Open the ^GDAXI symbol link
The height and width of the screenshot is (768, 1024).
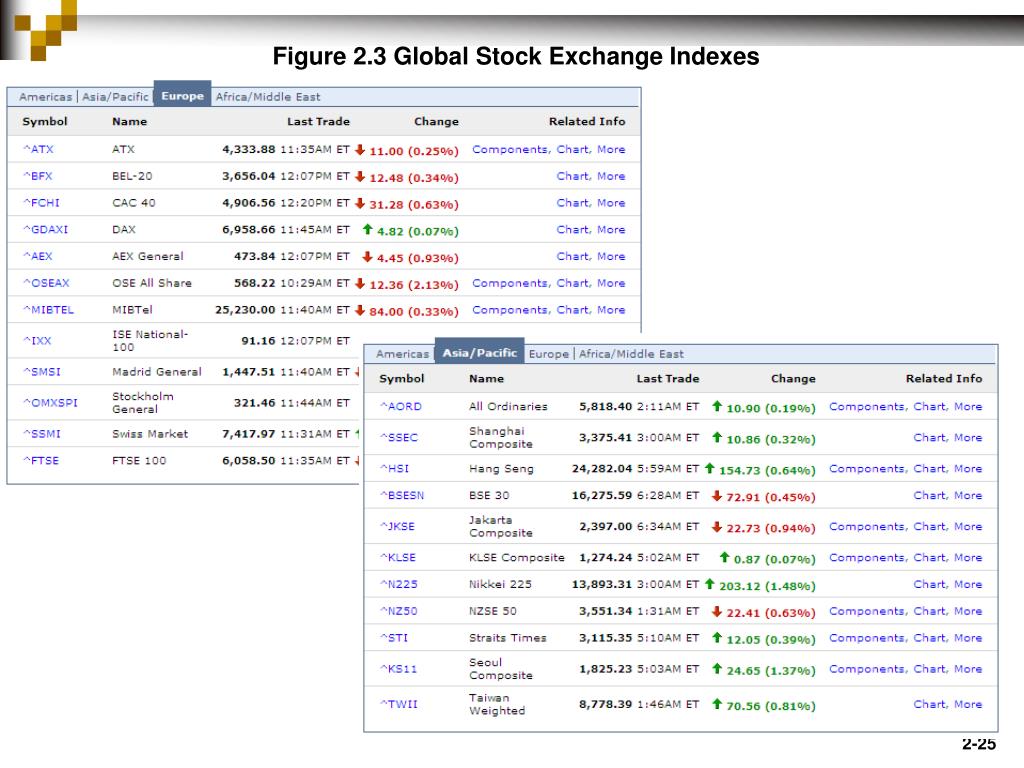[45, 229]
